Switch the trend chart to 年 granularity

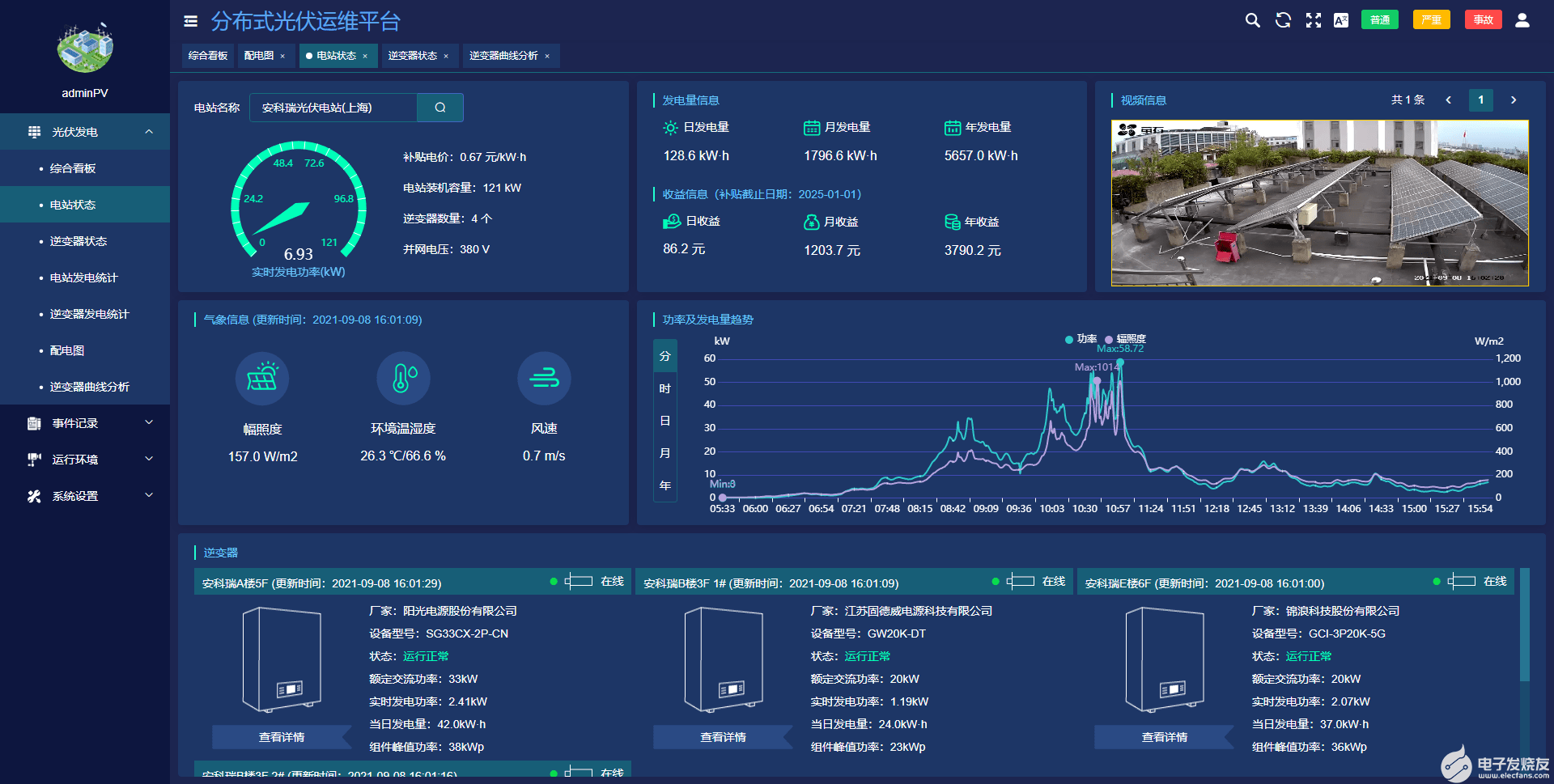(x=665, y=485)
